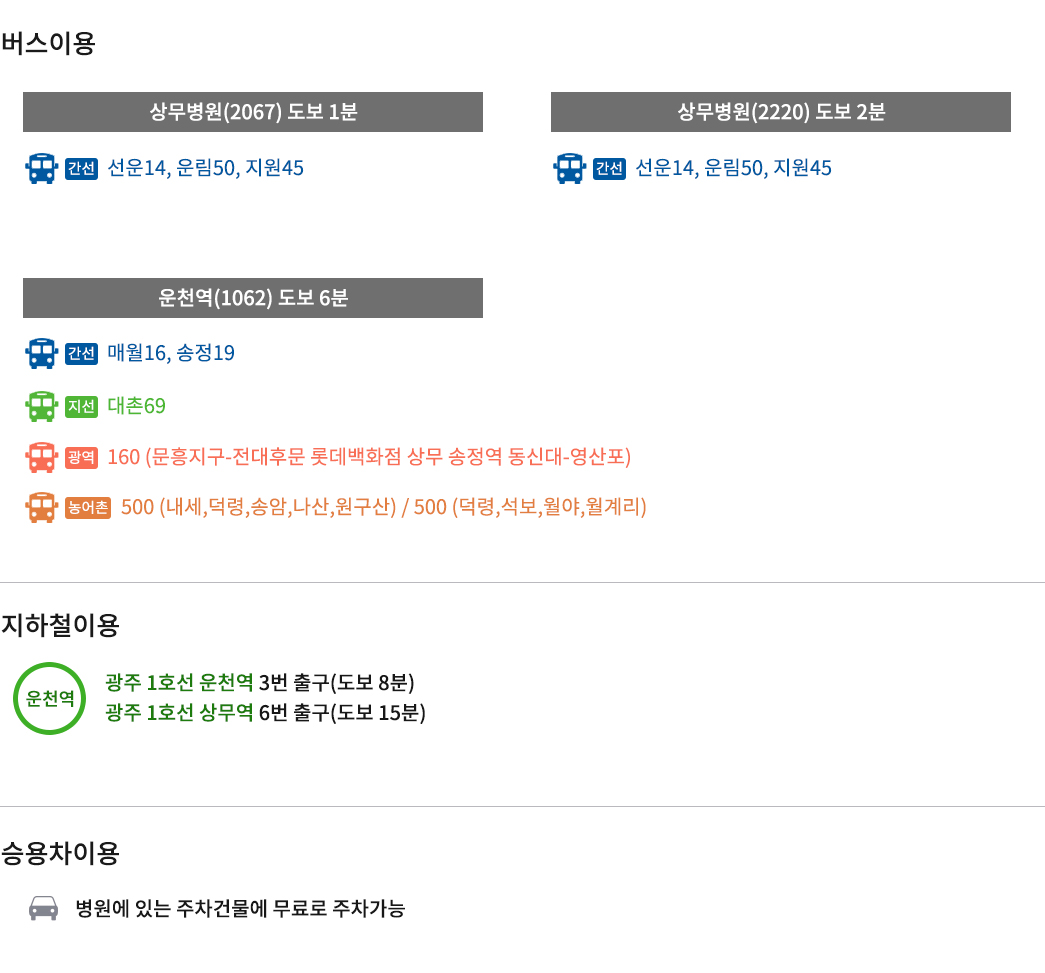Click the blue bus icon under 상무병원(2220)
Viewport: 1045px width, 973px height.
569,169
